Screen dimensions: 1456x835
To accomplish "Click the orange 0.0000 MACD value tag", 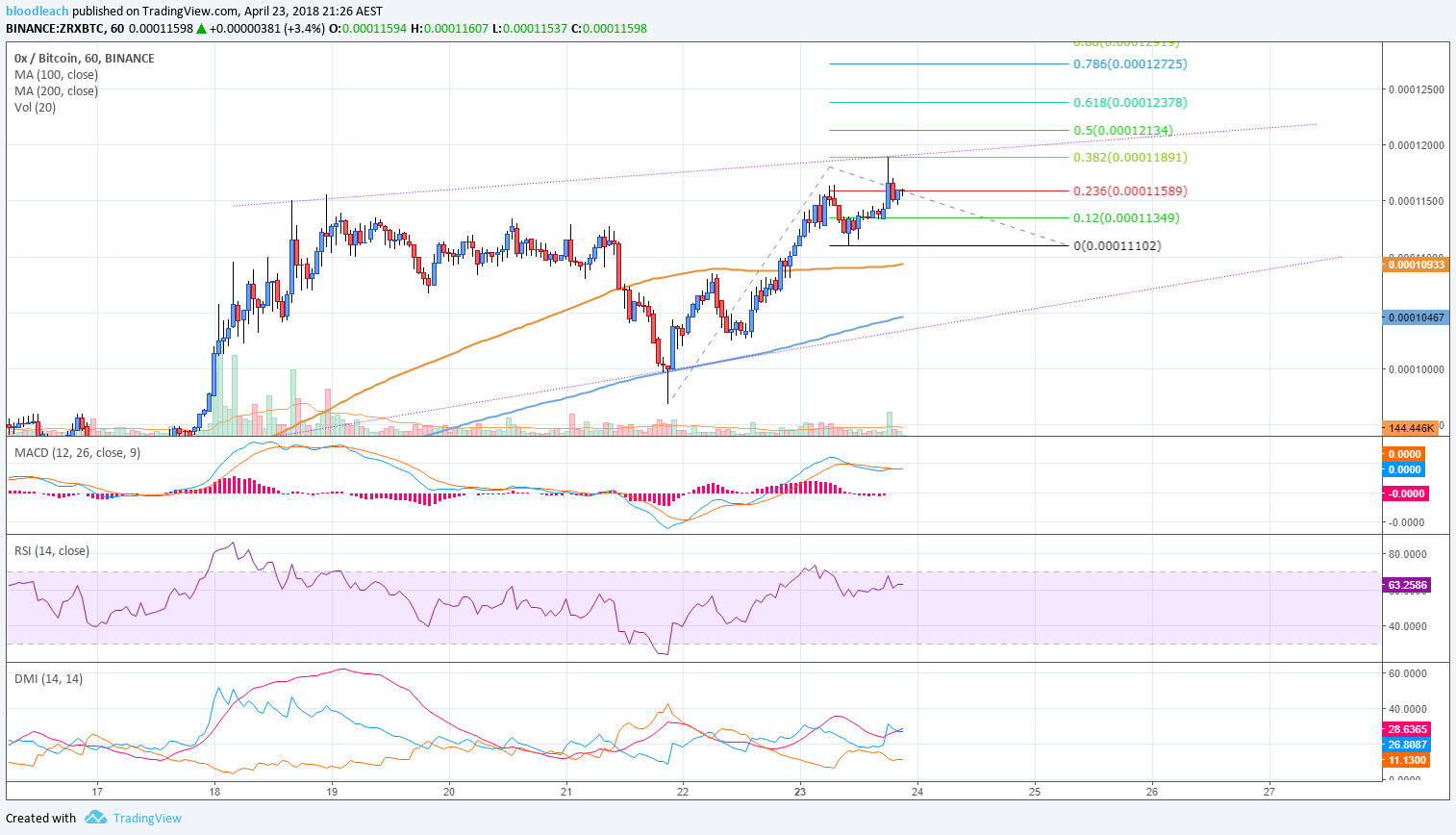I will [x=1404, y=453].
